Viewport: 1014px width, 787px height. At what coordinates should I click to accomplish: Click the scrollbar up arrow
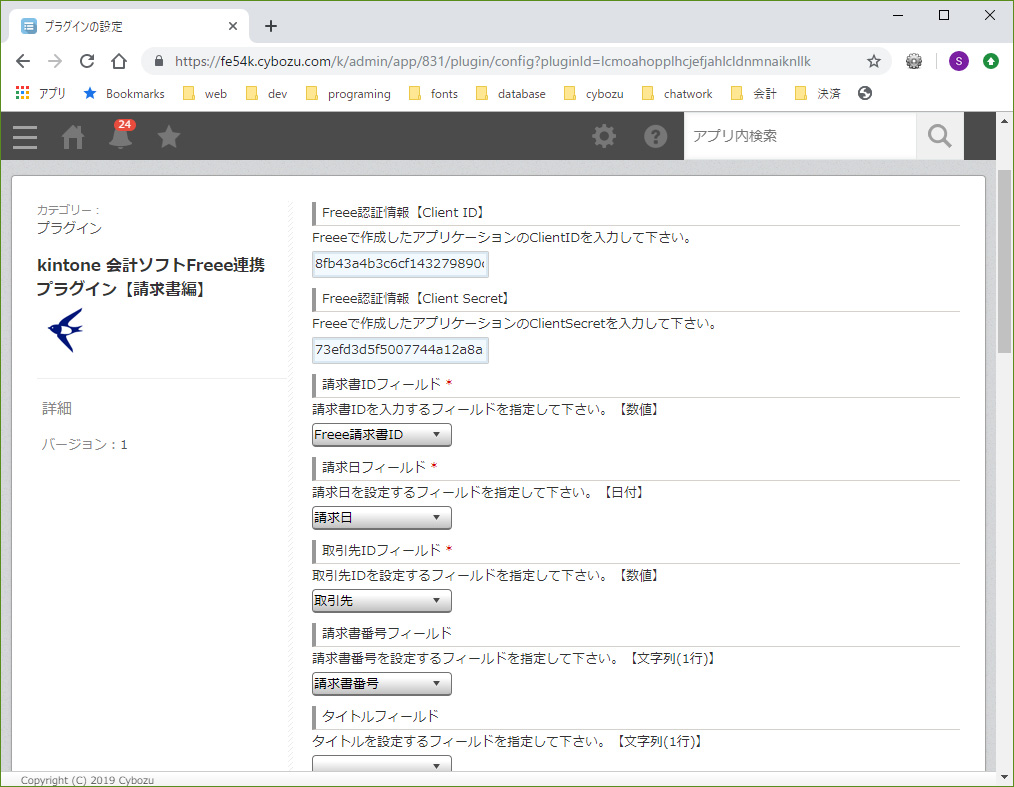(1004, 121)
